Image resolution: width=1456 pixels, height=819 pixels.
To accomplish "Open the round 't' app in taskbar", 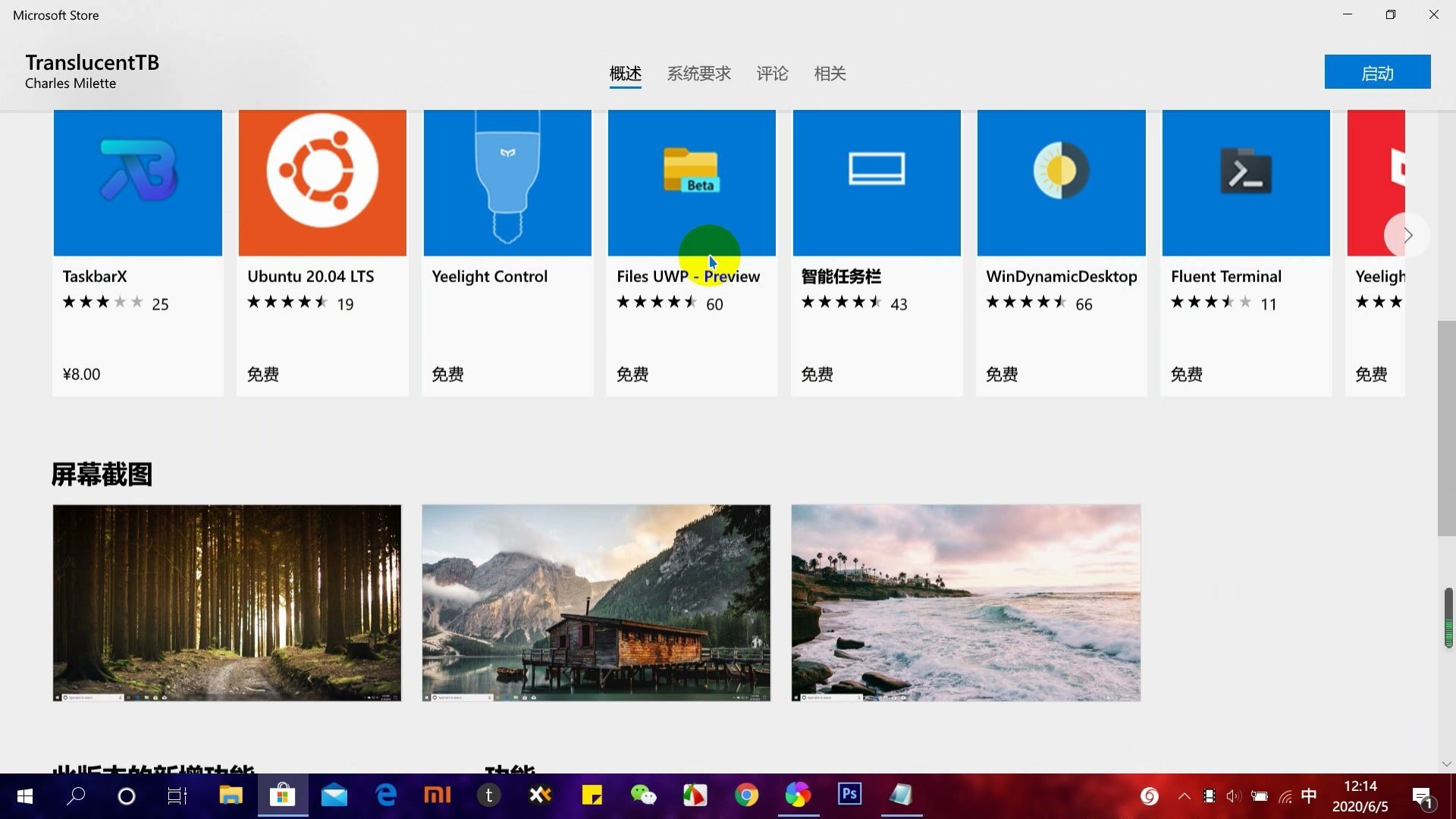I will pyautogui.click(x=489, y=795).
